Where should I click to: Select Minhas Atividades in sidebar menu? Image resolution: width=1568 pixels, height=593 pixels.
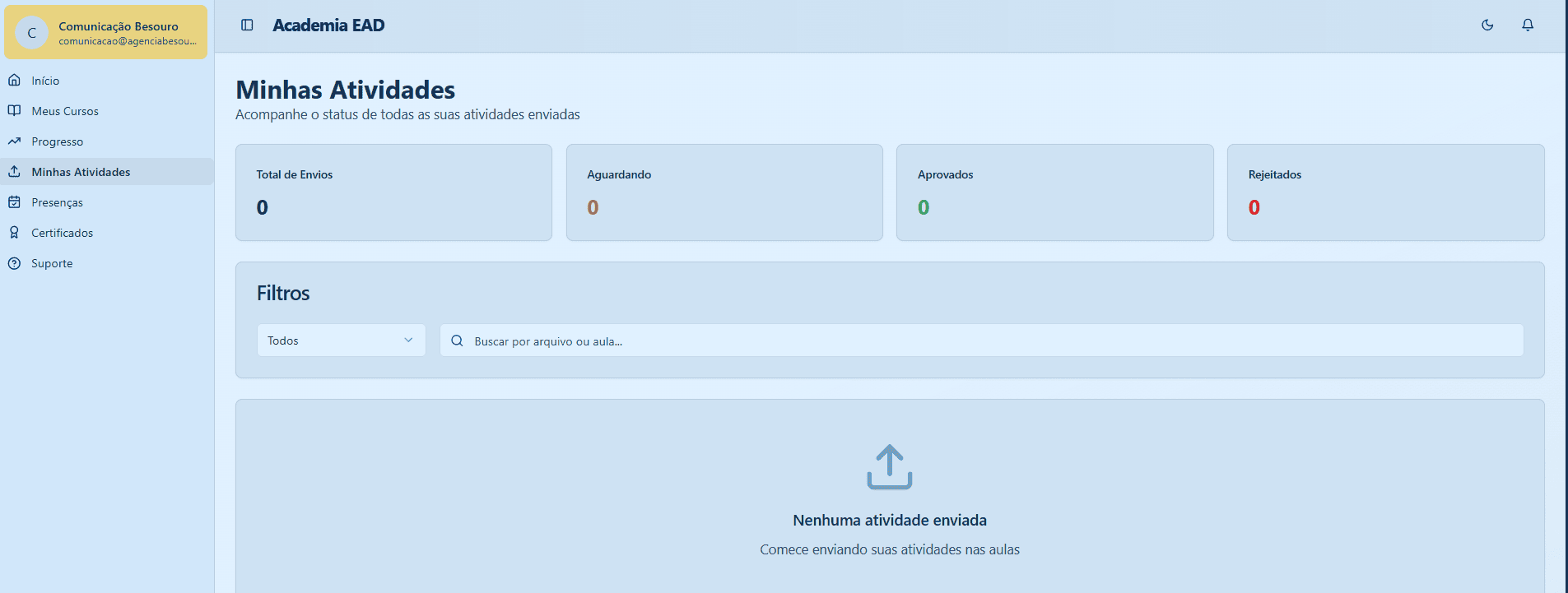point(81,172)
